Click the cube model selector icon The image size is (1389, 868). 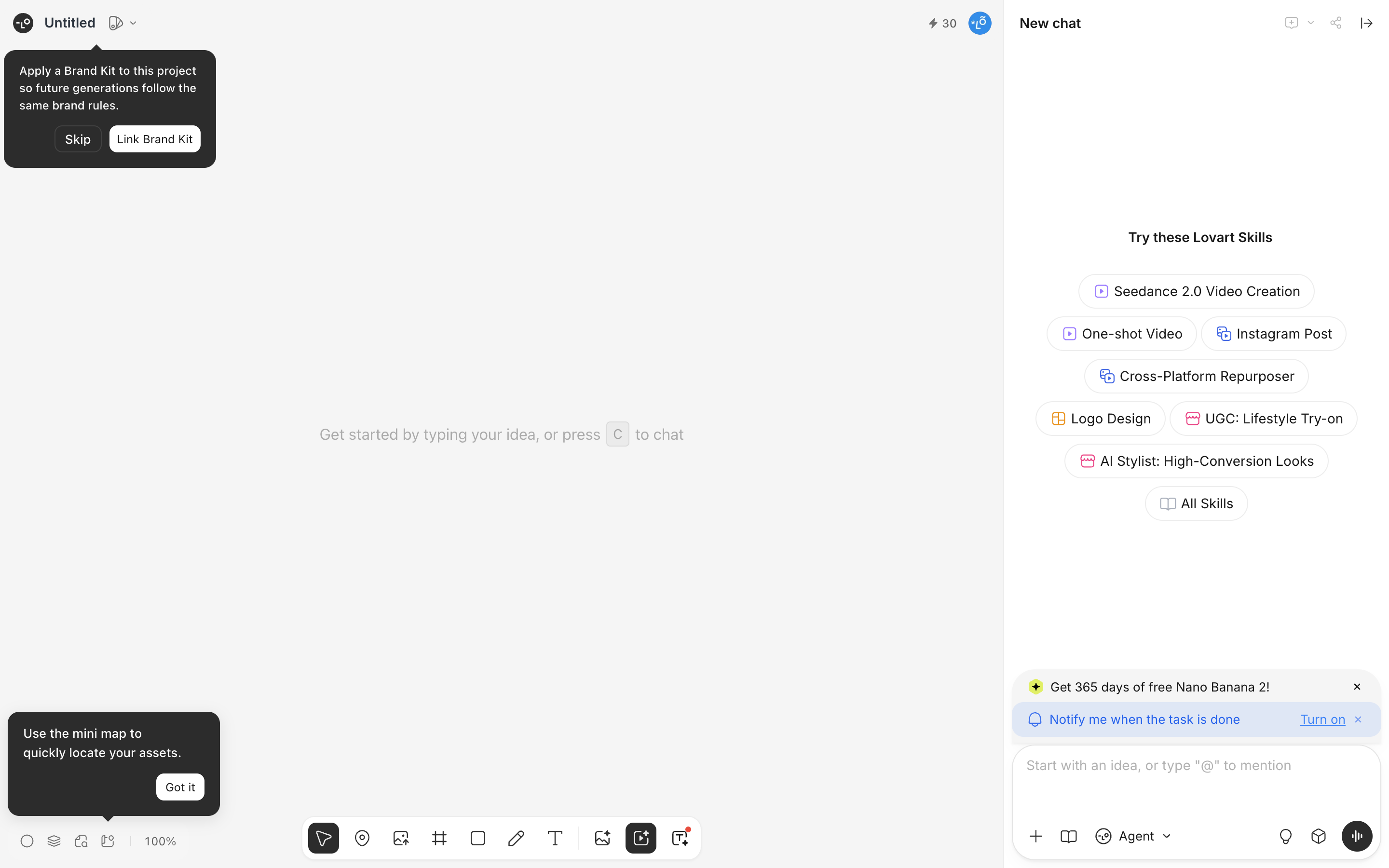[x=1319, y=836]
